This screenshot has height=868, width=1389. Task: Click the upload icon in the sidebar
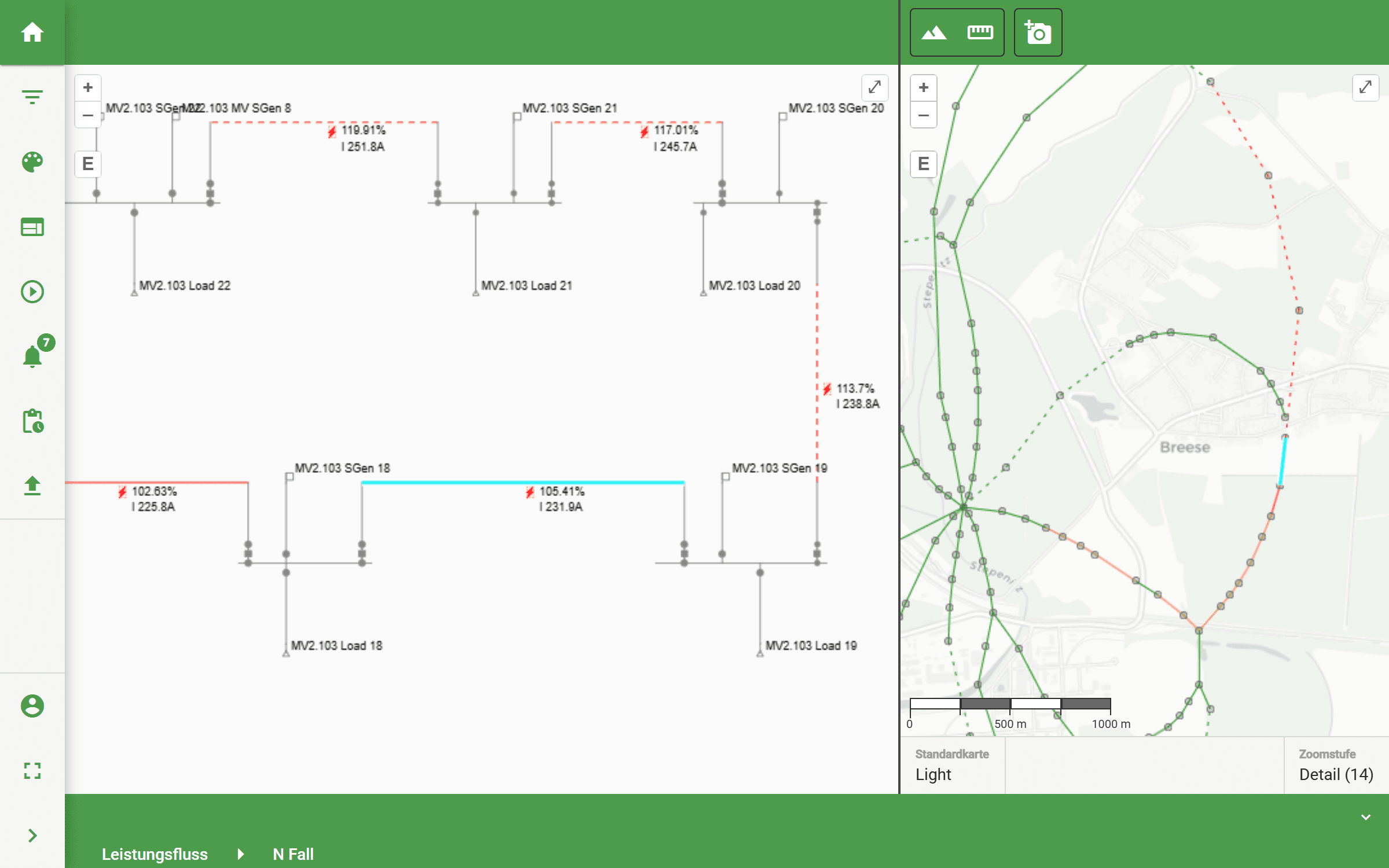(32, 486)
